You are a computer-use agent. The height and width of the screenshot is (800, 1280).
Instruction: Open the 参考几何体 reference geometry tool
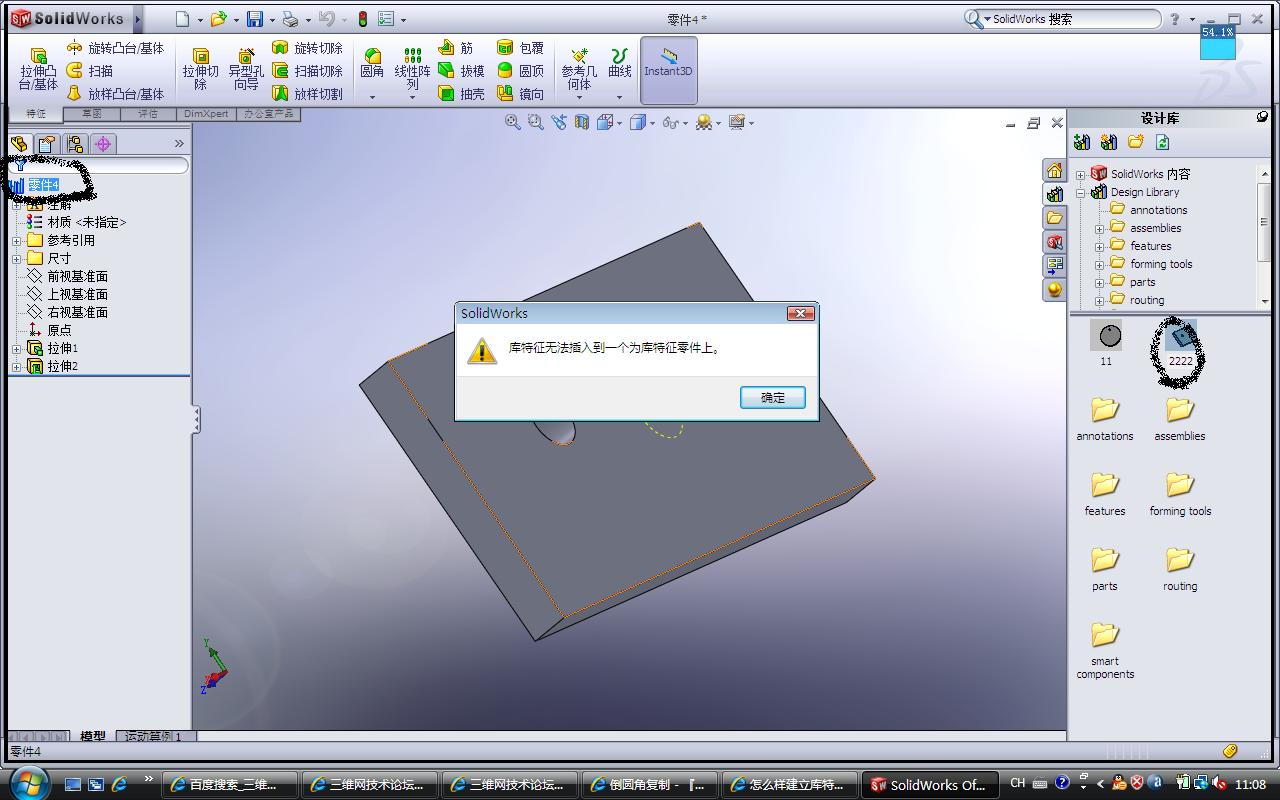tap(579, 69)
